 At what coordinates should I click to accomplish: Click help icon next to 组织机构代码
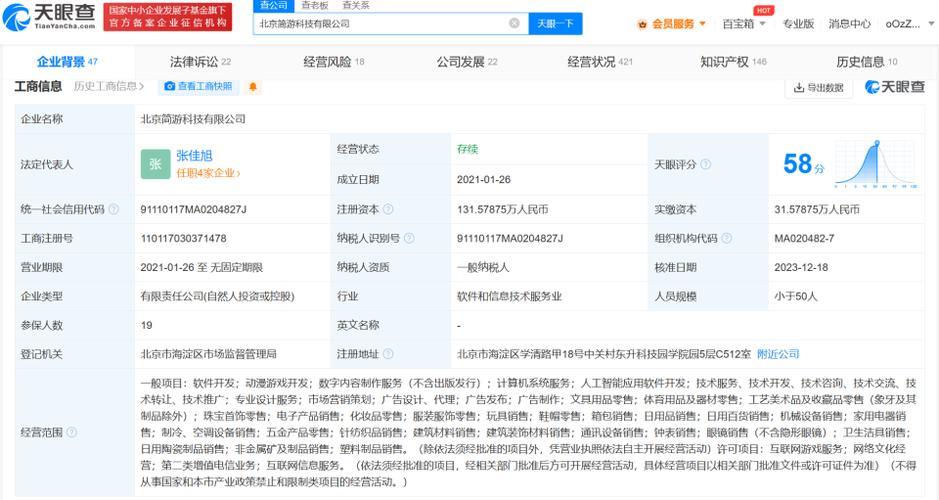click(x=726, y=238)
